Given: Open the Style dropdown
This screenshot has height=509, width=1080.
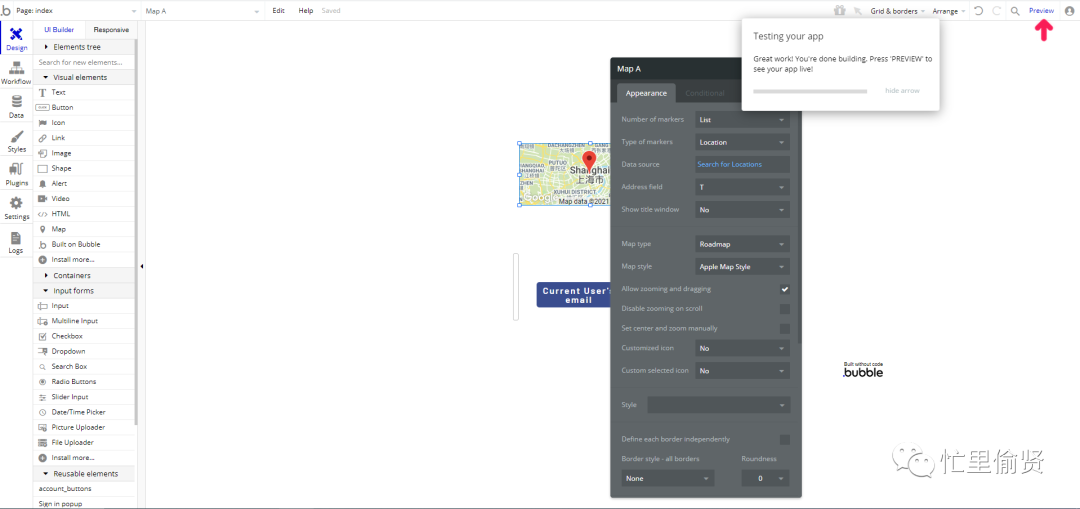Looking at the screenshot, I should coord(718,405).
